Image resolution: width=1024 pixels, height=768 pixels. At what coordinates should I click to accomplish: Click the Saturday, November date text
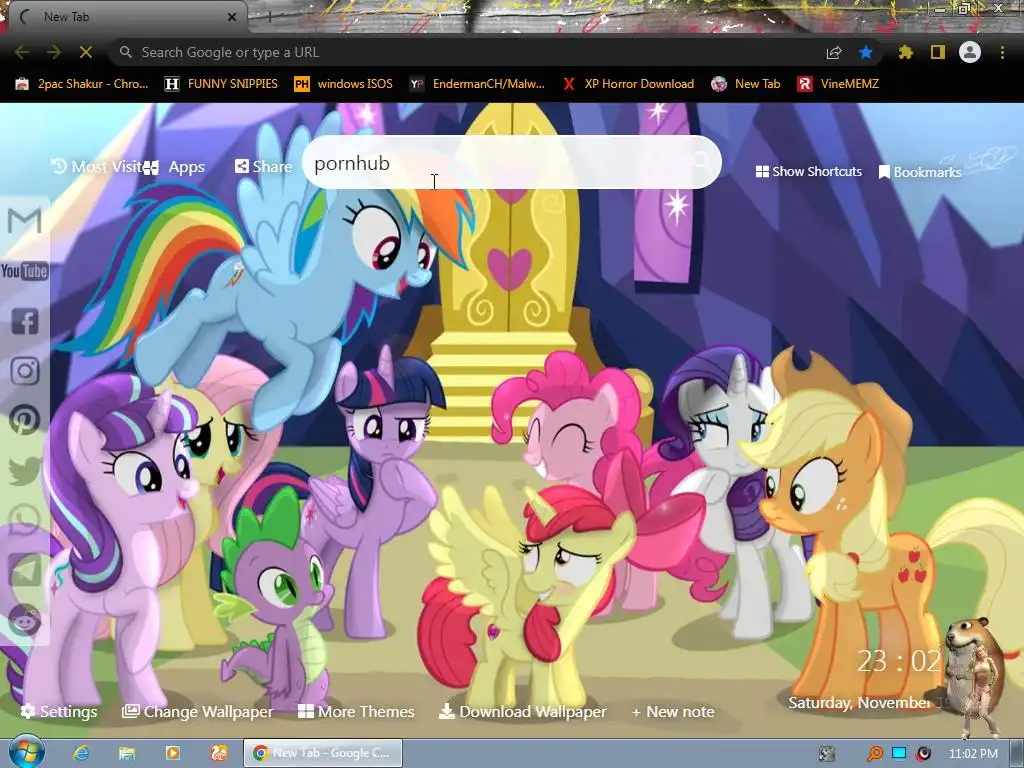point(869,703)
